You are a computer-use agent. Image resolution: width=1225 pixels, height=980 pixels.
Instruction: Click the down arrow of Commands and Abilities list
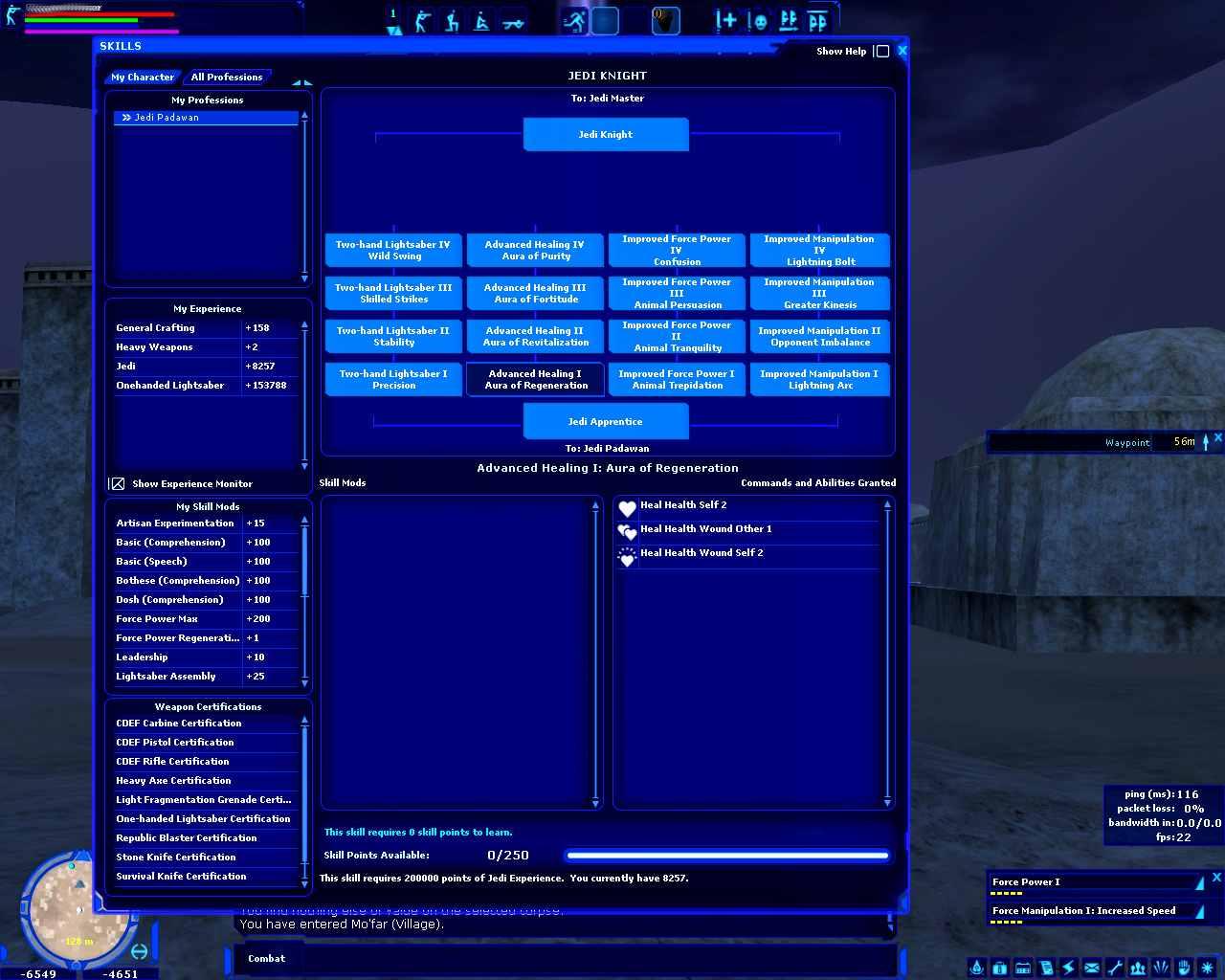pyautogui.click(x=887, y=802)
